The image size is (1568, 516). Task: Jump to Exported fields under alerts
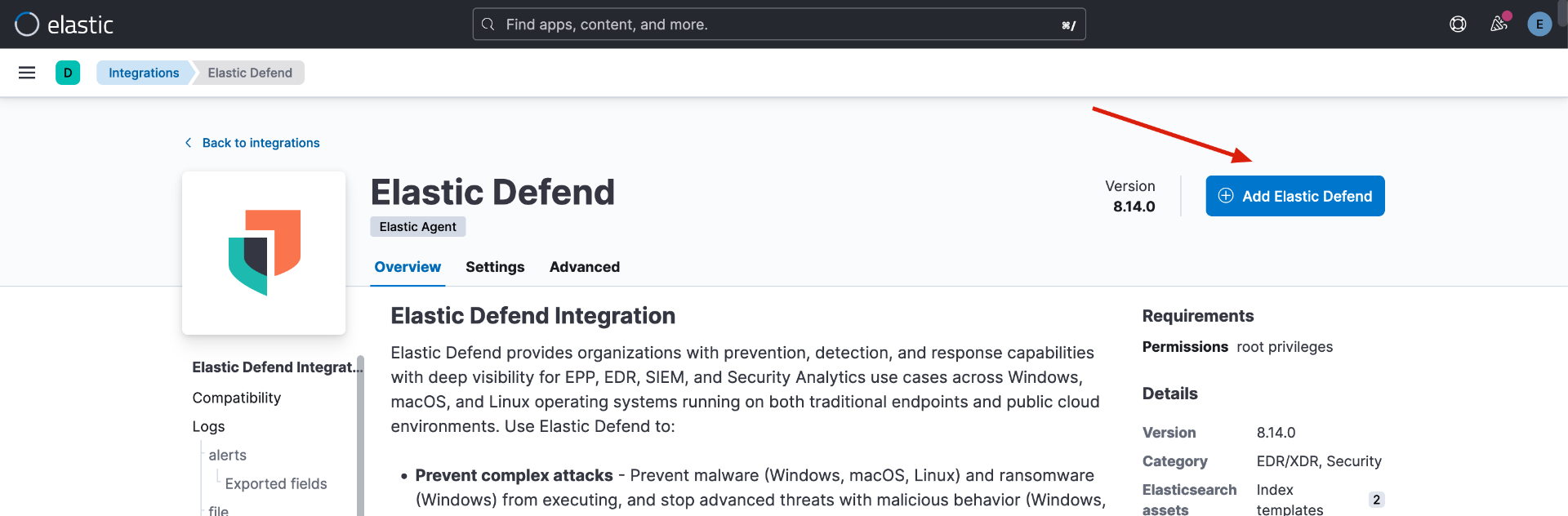[276, 483]
